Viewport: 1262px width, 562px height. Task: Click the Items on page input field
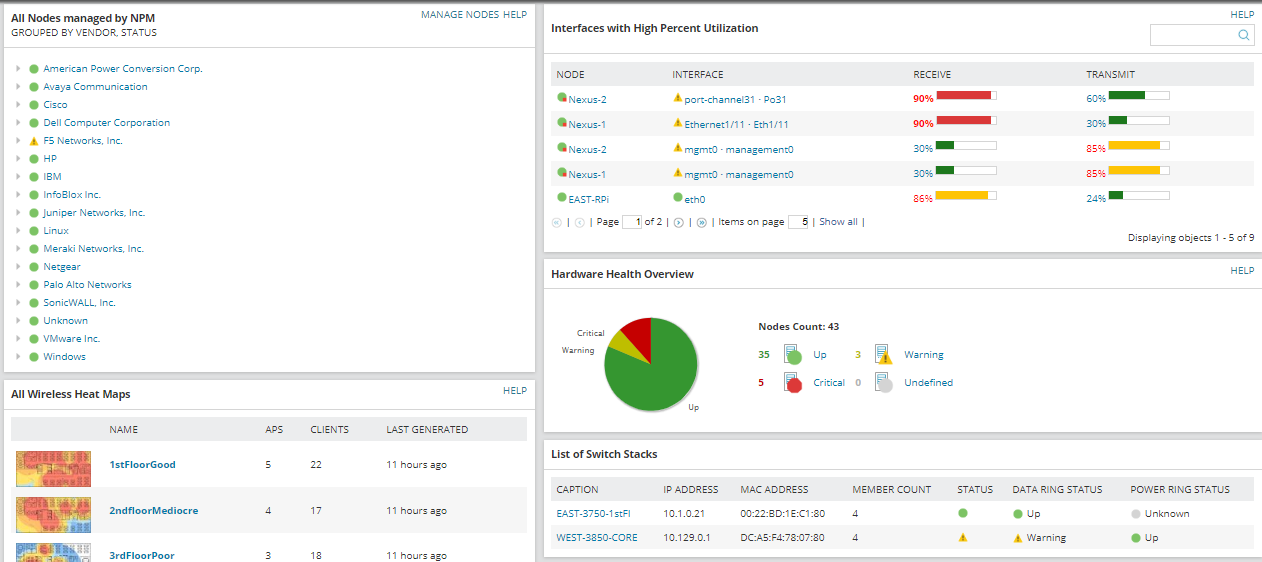798,222
